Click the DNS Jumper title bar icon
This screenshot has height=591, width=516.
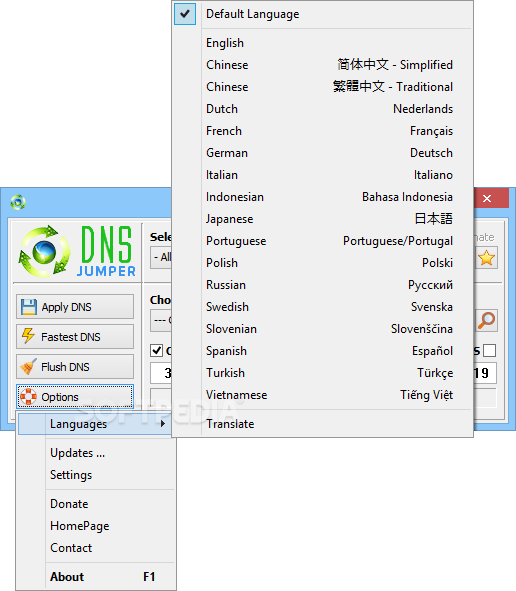click(x=18, y=202)
